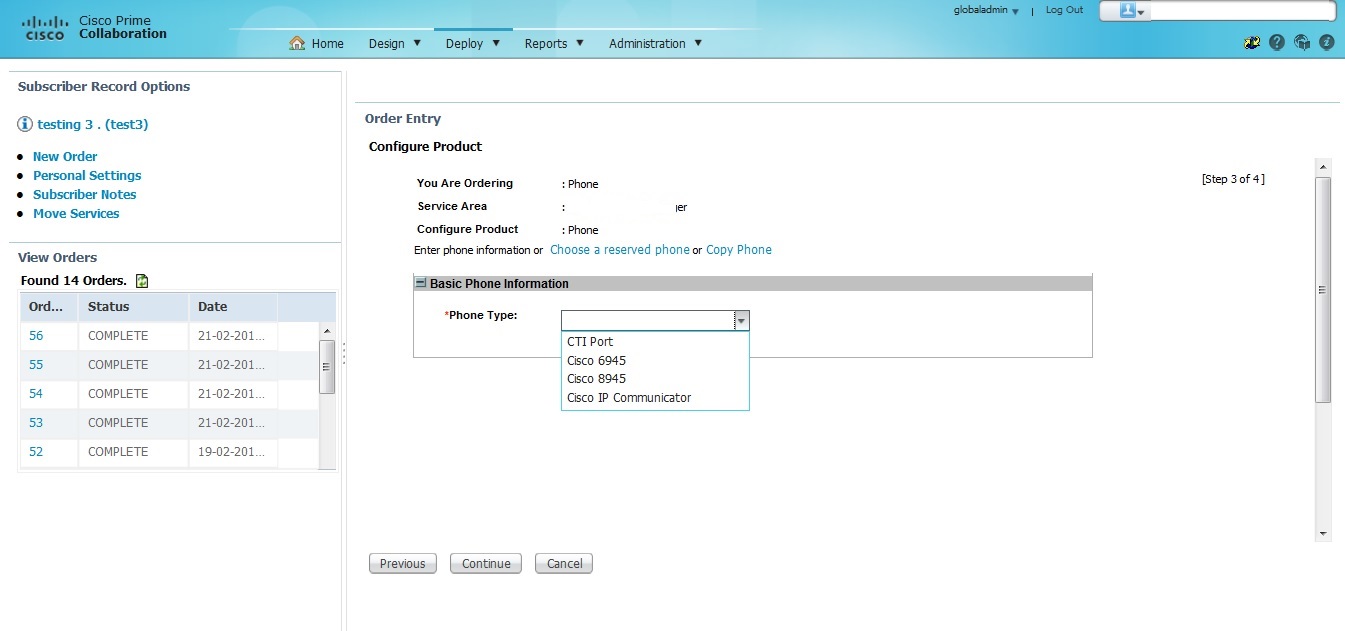Click the yellow-arrows globe icon in header
The height and width of the screenshot is (631, 1345).
click(x=1252, y=43)
